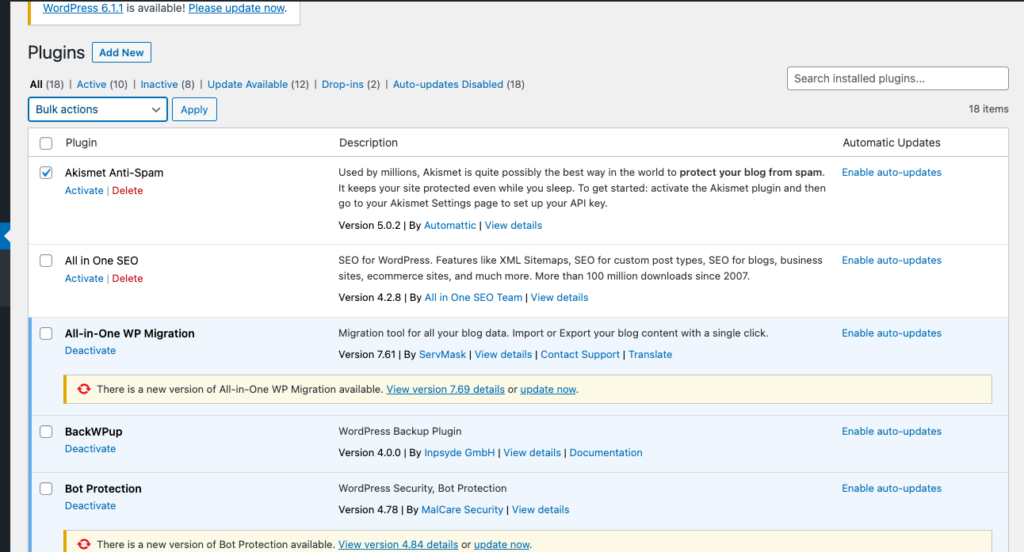Click the Add New button
This screenshot has height=552, width=1024.
tap(121, 52)
